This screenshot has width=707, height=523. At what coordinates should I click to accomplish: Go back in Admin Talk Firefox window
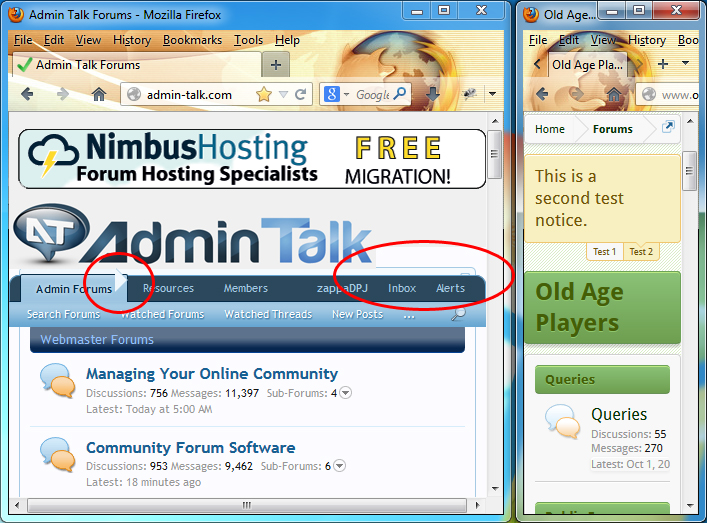tap(28, 94)
